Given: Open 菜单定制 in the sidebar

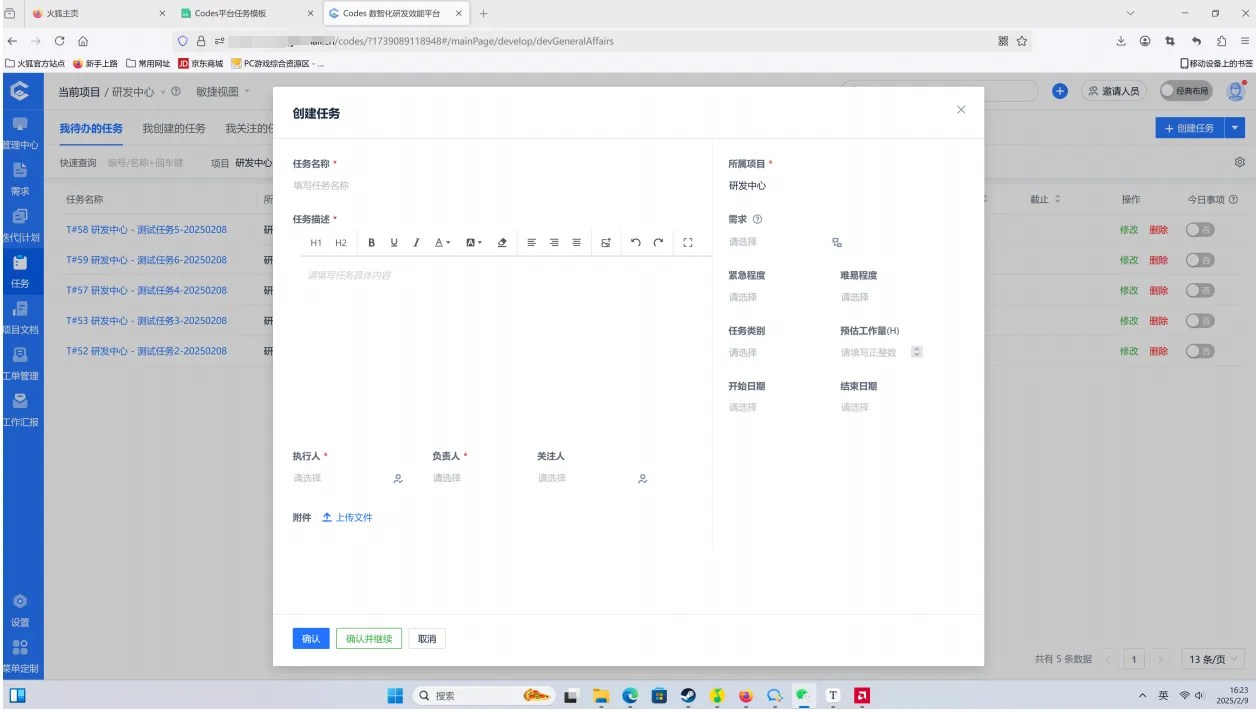Looking at the screenshot, I should [20, 656].
